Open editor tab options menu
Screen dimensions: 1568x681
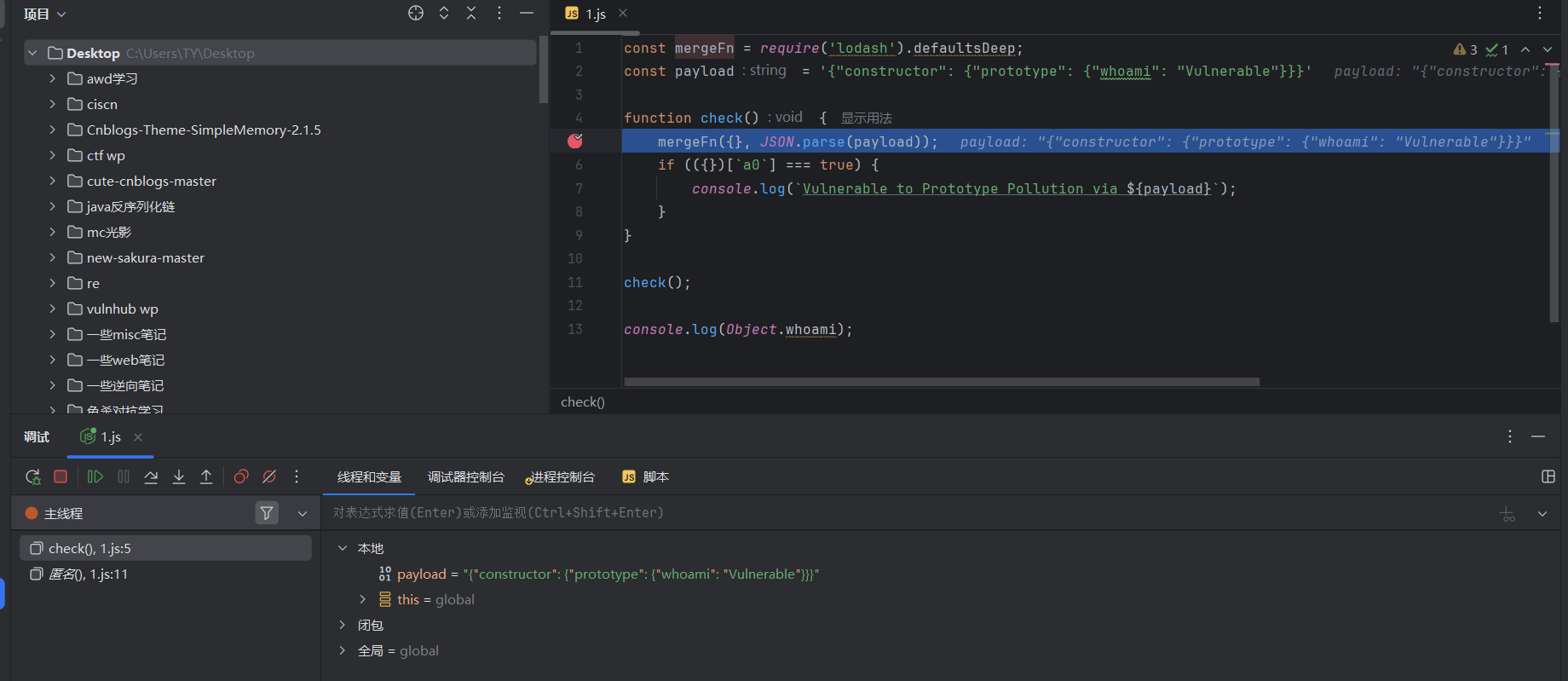tap(1540, 13)
